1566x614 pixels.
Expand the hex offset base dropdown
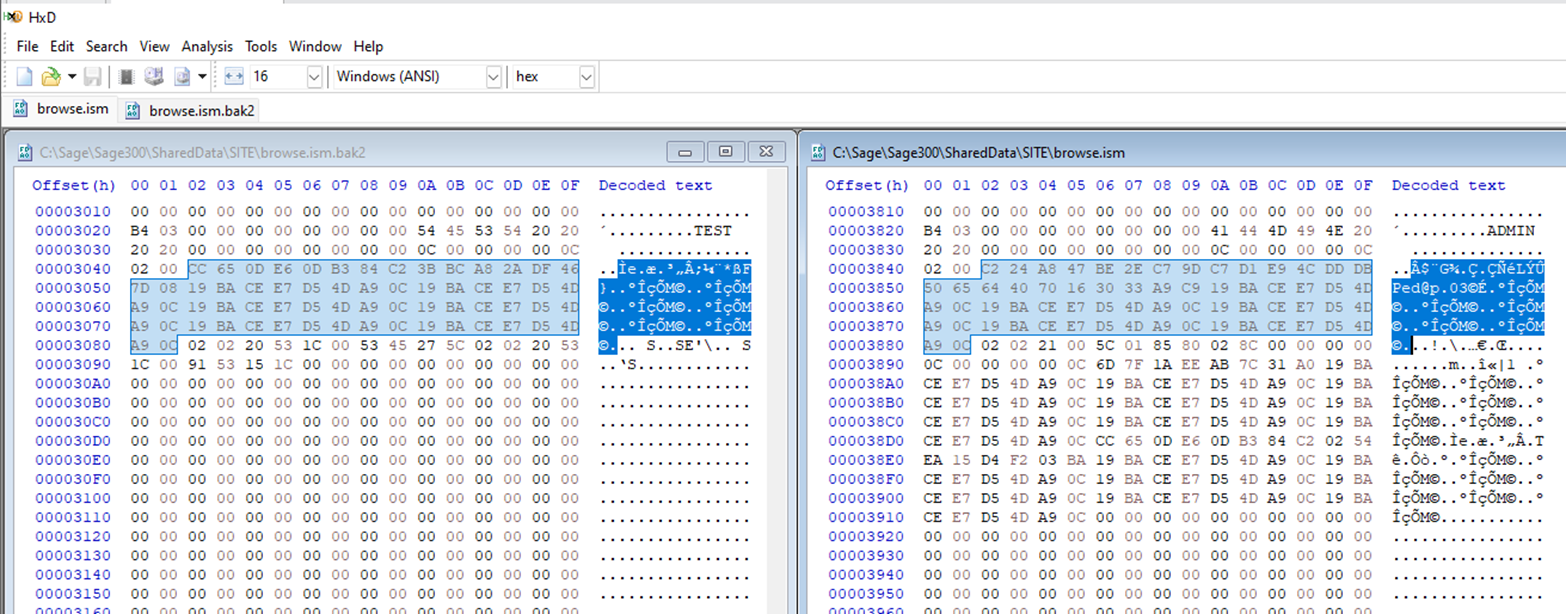point(586,77)
